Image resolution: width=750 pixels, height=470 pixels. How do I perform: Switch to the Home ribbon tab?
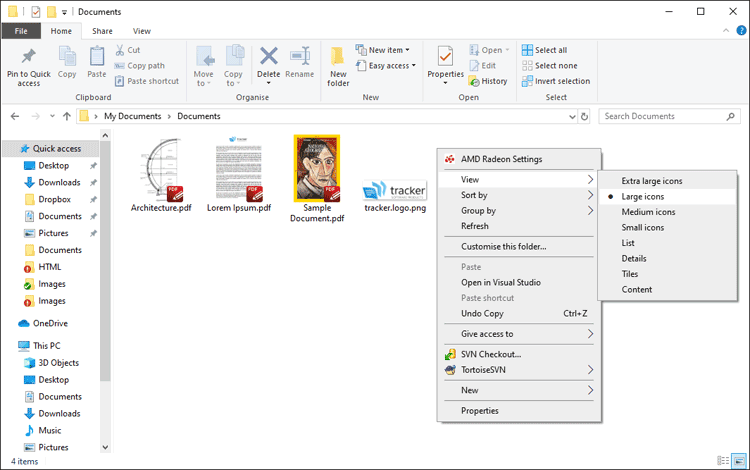click(61, 31)
